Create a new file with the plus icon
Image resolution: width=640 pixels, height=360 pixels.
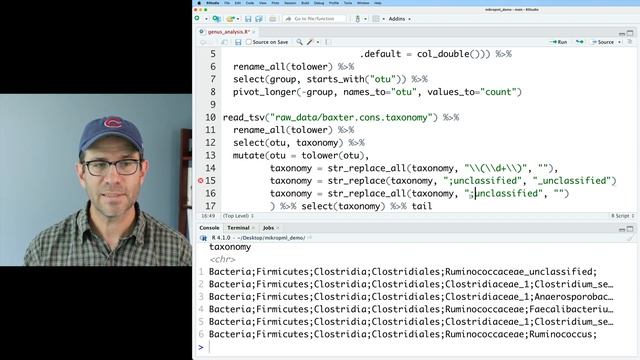tap(197, 18)
